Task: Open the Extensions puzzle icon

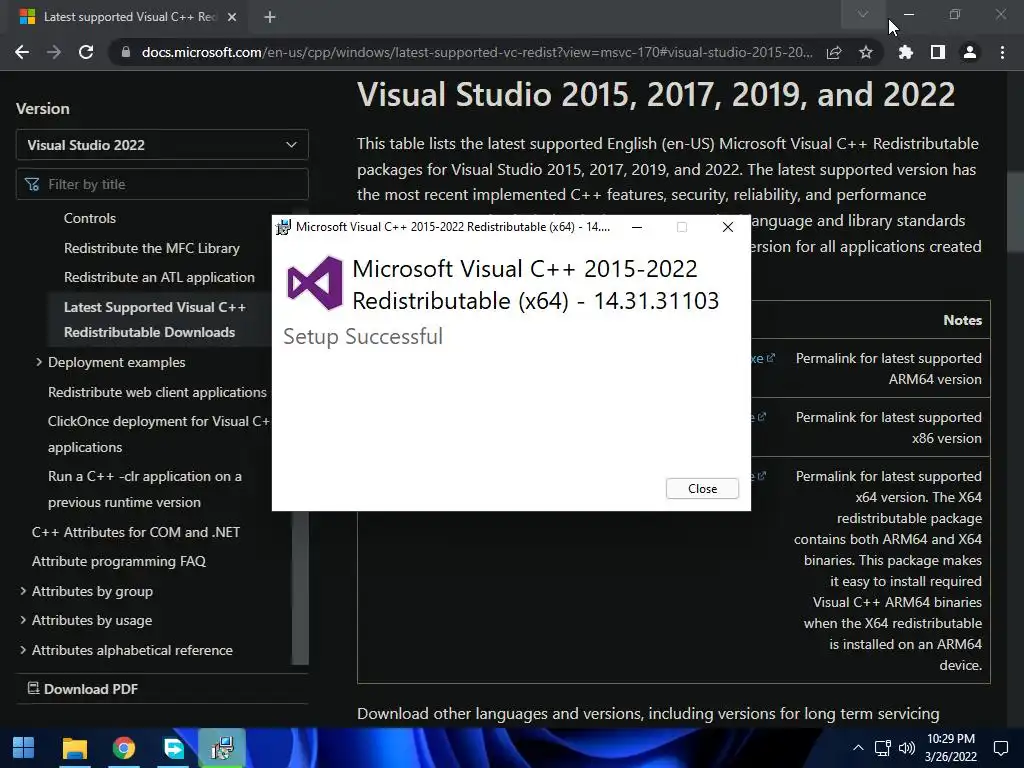Action: [x=906, y=52]
